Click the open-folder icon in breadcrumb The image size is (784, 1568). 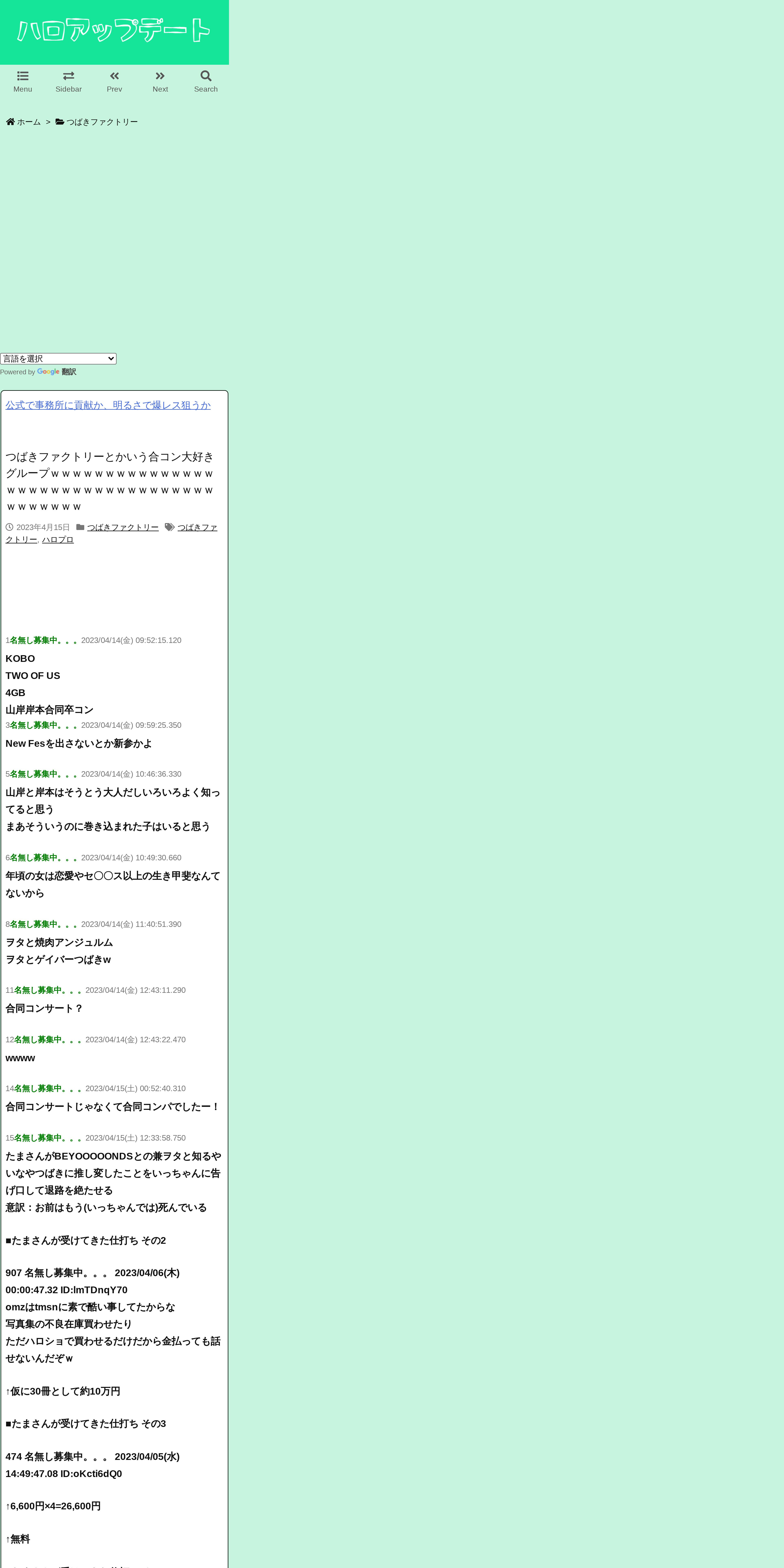[60, 122]
